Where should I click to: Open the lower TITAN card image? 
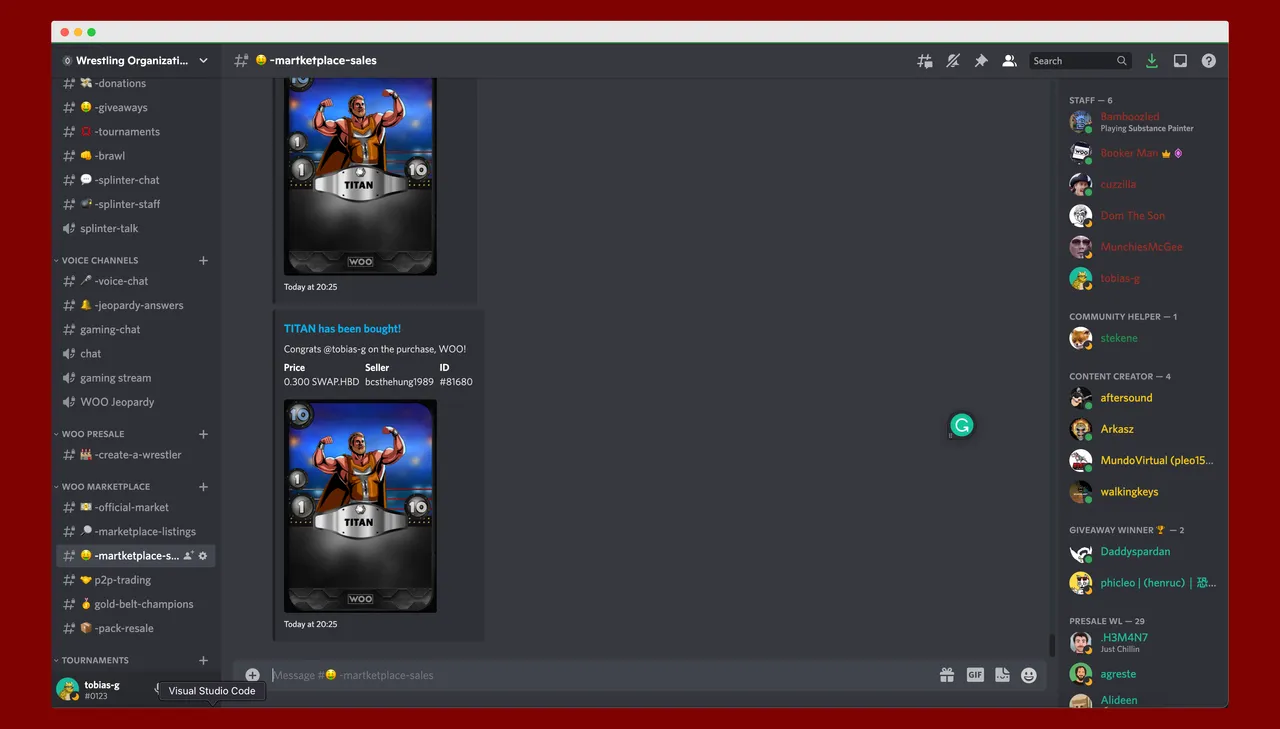click(360, 506)
